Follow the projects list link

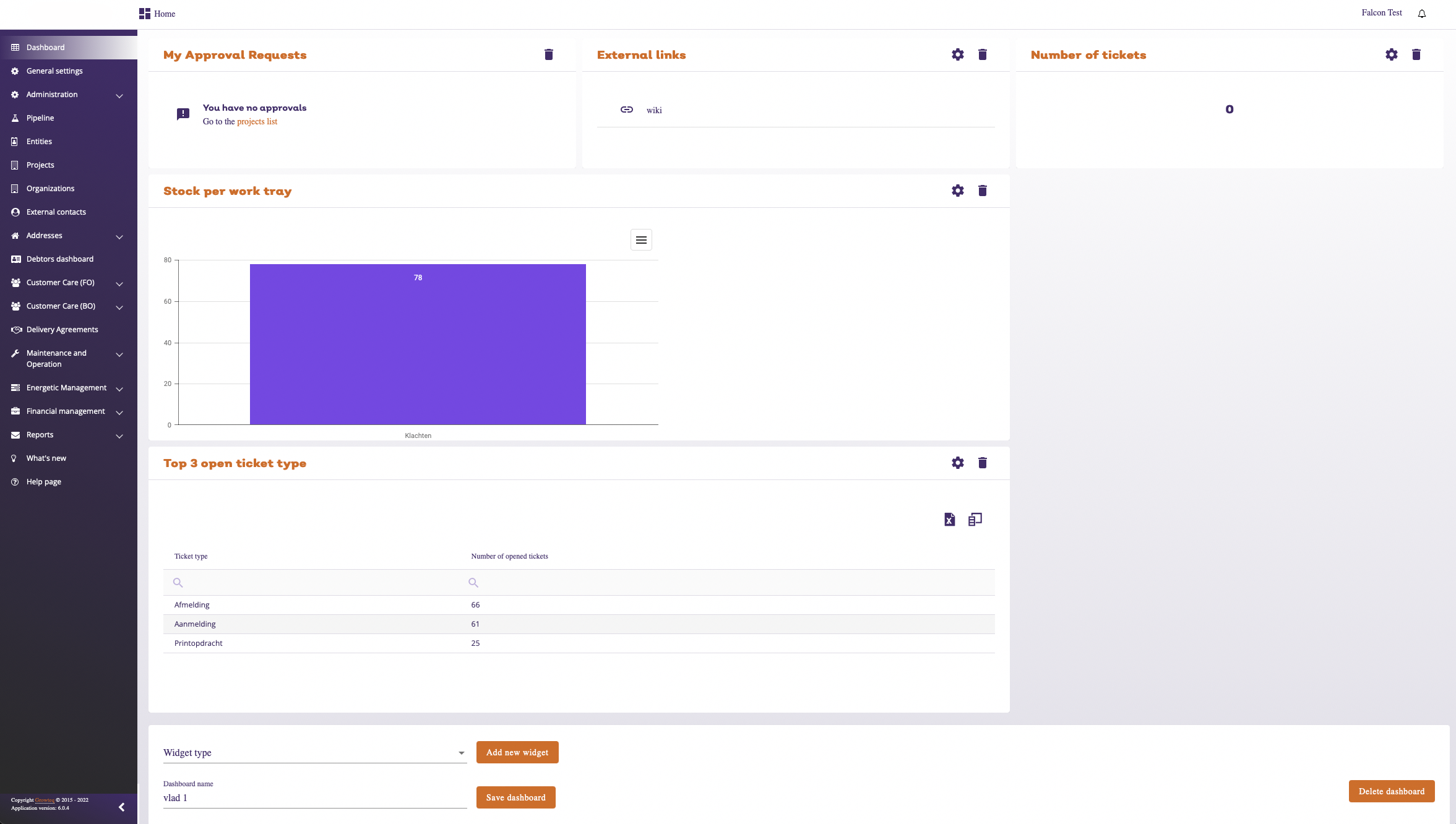pyautogui.click(x=257, y=122)
